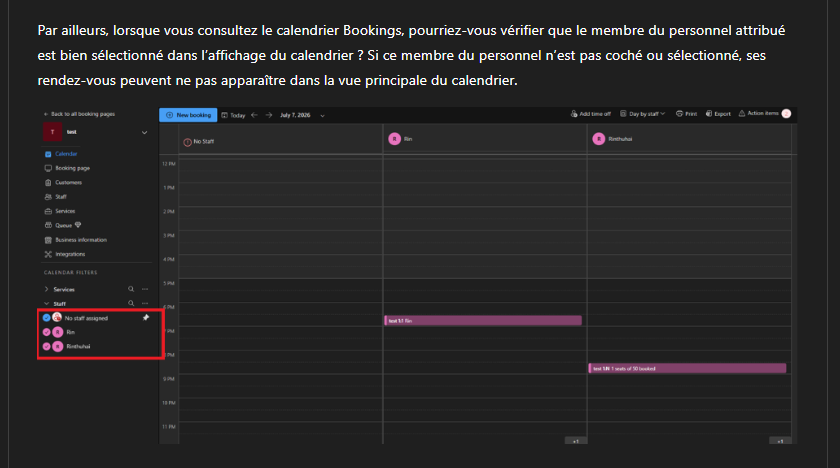
Task: Open the July 7, 2026 date picker
Action: pyautogui.click(x=302, y=115)
